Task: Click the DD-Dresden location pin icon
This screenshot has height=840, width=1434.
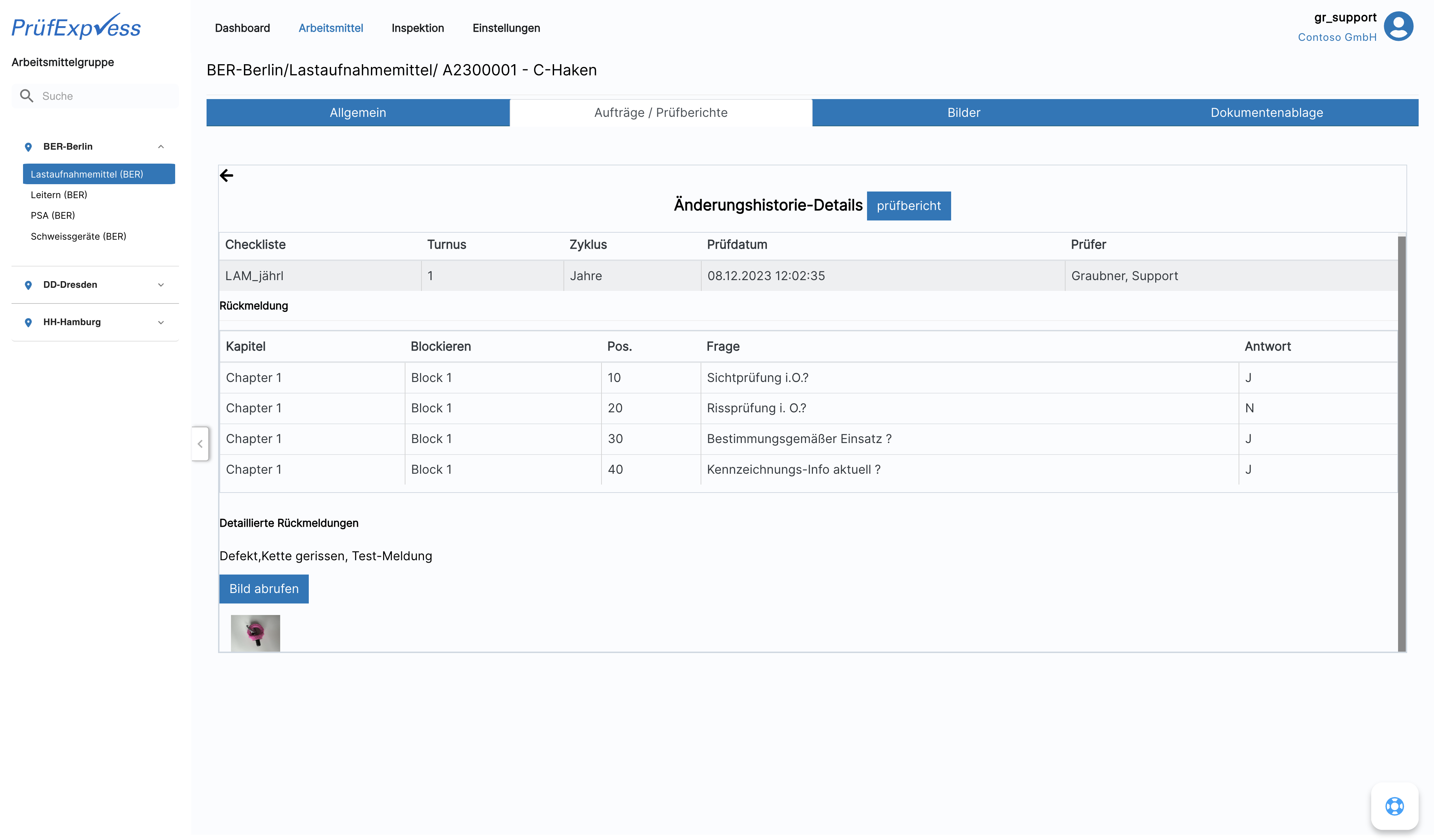Action: [29, 285]
